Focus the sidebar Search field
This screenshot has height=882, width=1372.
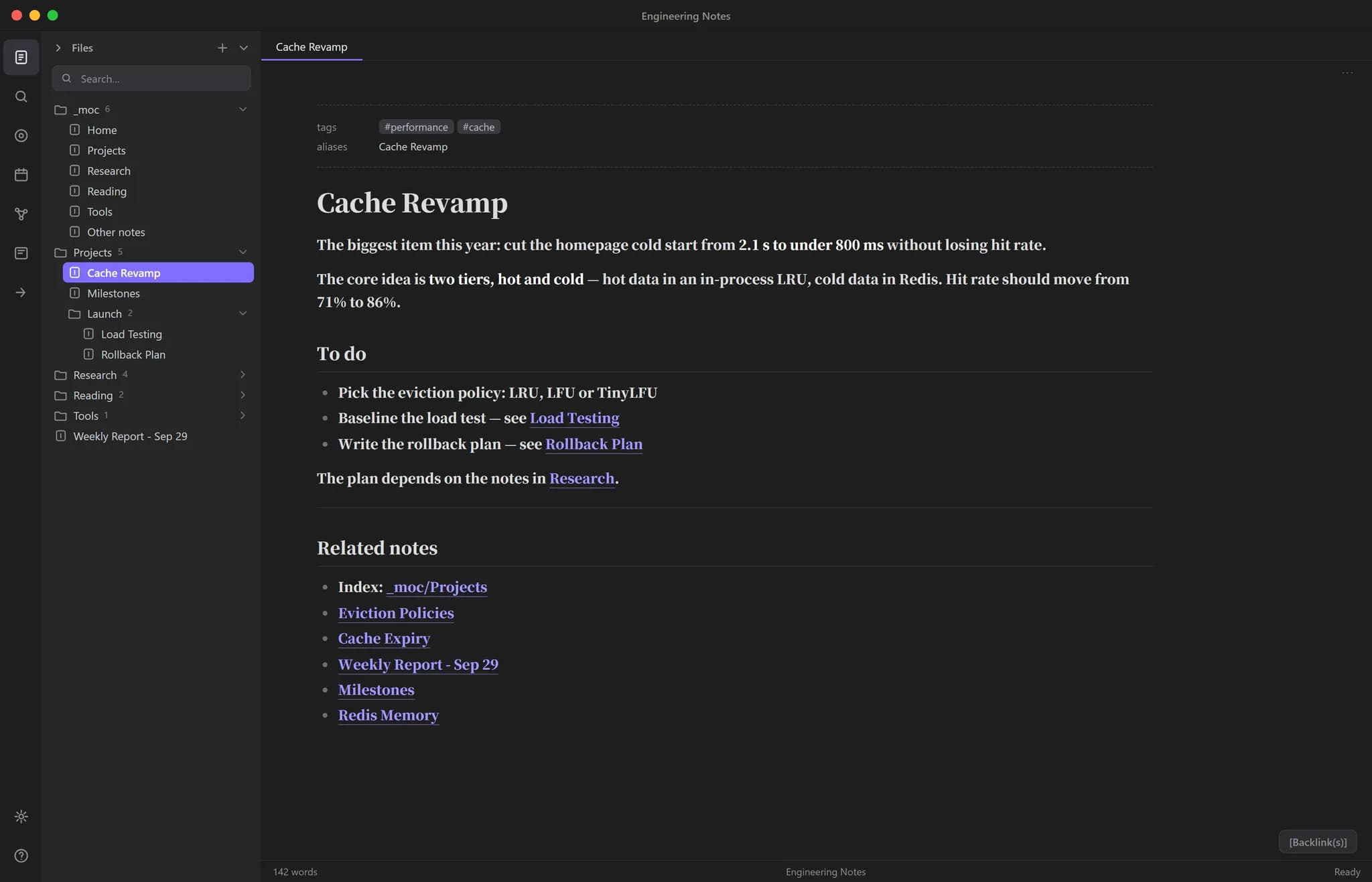151,78
